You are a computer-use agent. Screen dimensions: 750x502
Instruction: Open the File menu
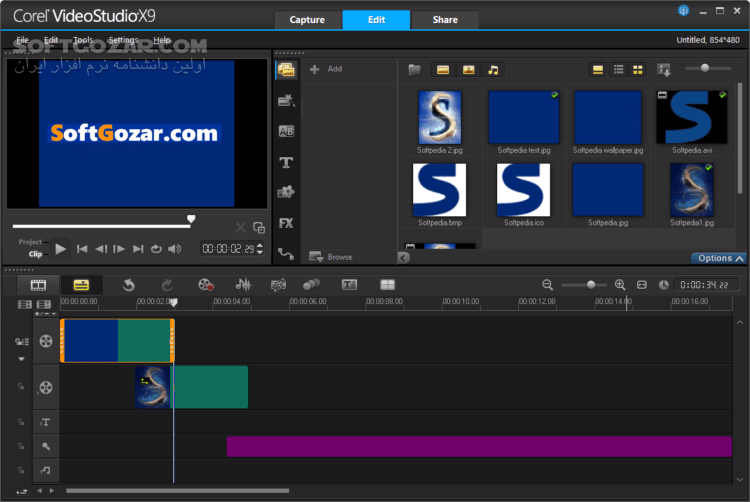22,40
